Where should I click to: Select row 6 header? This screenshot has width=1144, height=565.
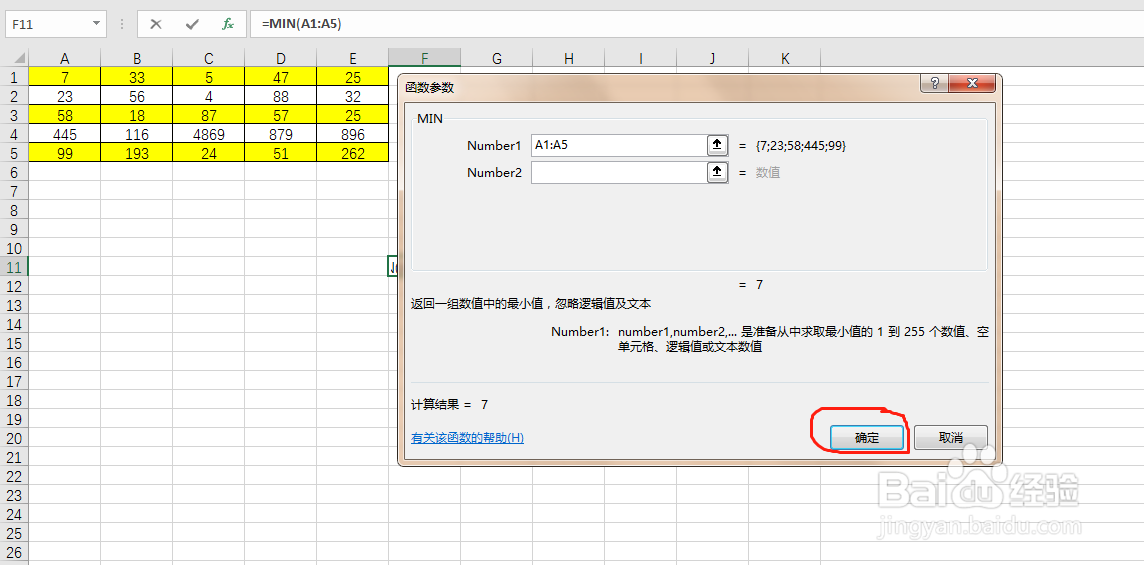[x=15, y=172]
